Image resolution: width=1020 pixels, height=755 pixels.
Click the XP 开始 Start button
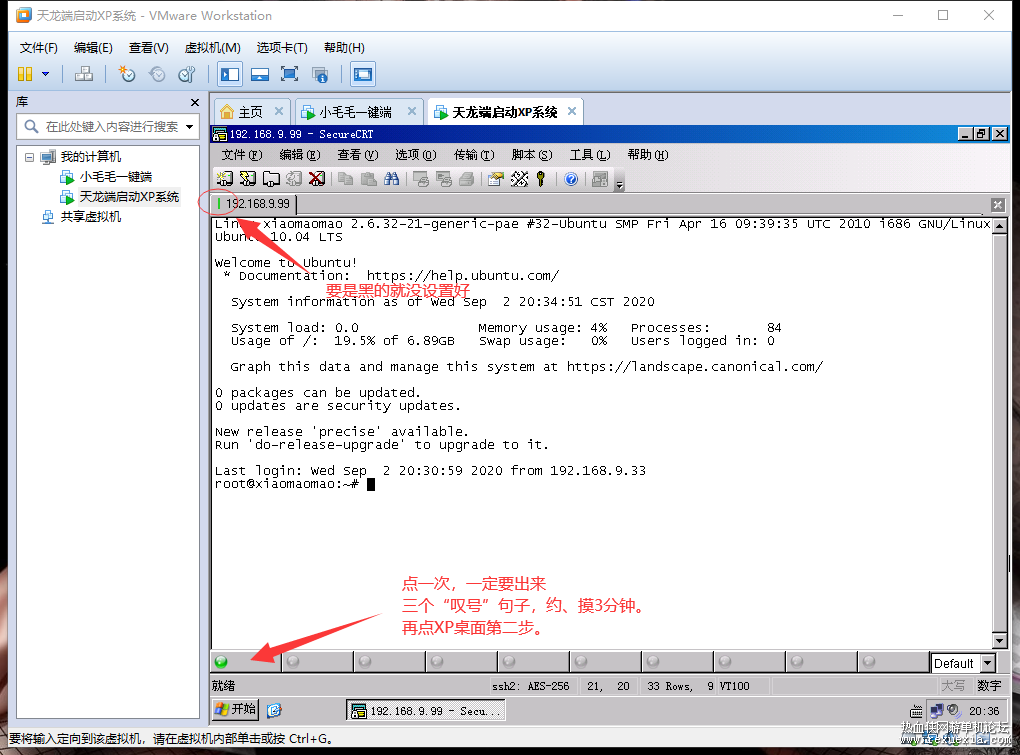click(236, 709)
